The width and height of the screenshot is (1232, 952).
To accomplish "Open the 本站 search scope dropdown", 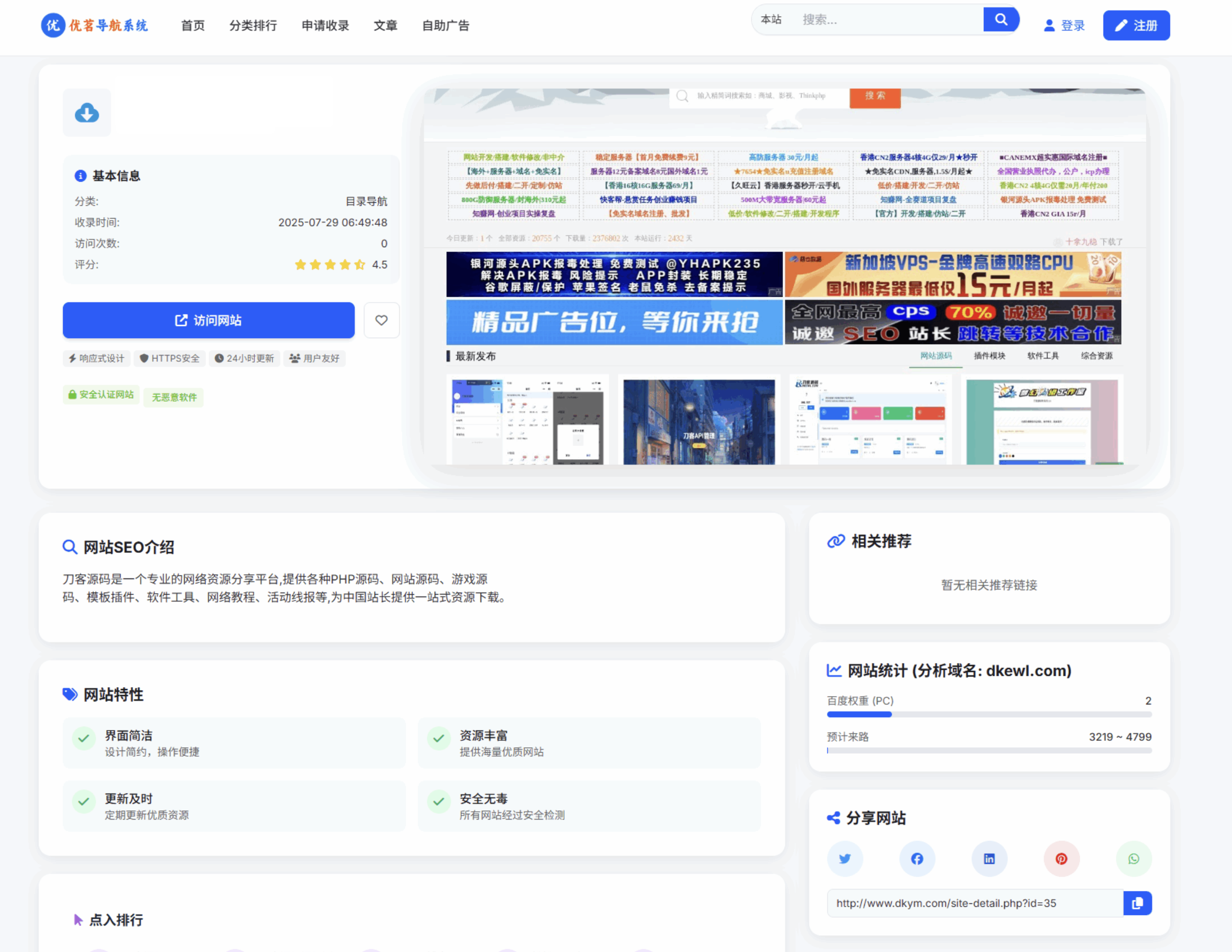I will (x=771, y=20).
